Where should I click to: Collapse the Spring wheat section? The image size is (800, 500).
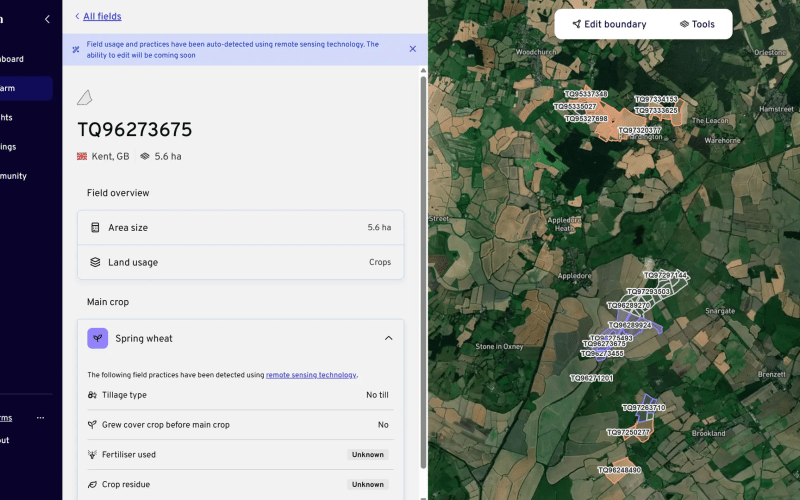389,338
